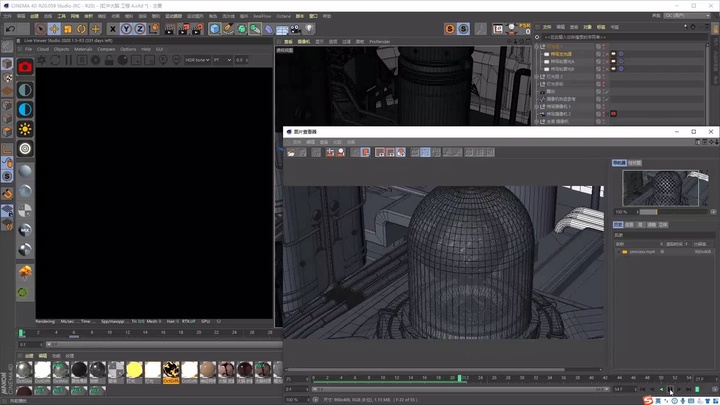Viewport: 720px width, 405px height.
Task: Click the Undo arrow icon
Action: click(x=10, y=29)
